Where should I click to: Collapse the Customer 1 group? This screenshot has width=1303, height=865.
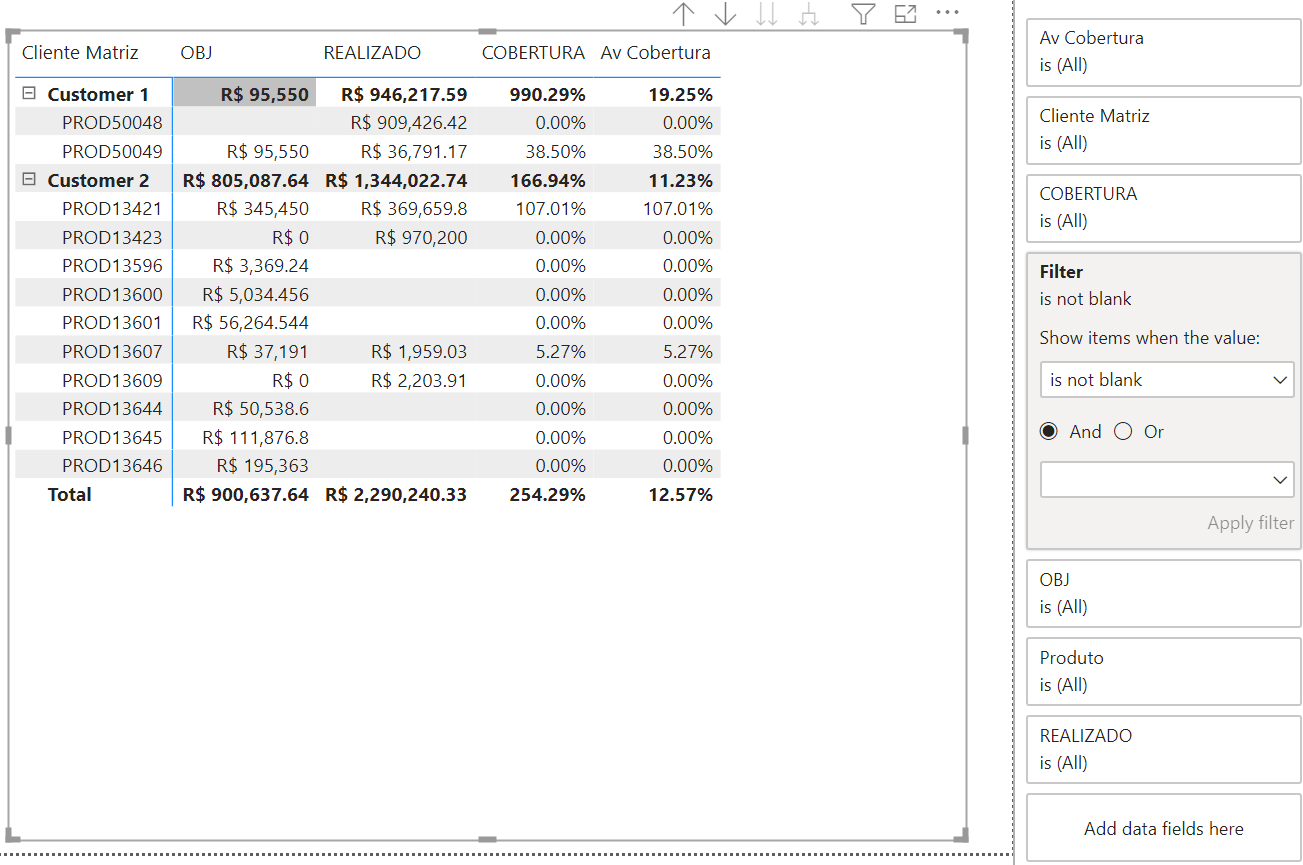click(29, 93)
